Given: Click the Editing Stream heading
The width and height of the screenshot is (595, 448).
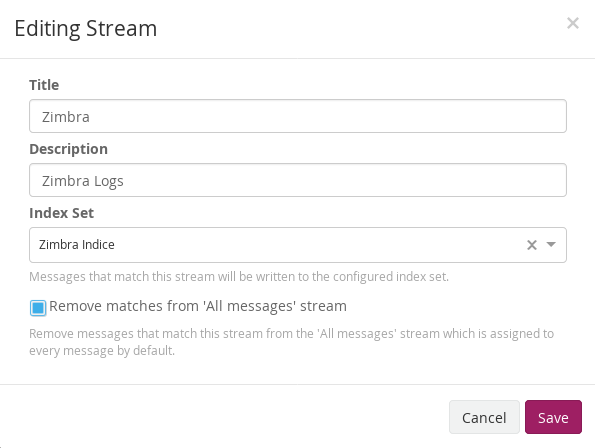Looking at the screenshot, I should click(86, 29).
